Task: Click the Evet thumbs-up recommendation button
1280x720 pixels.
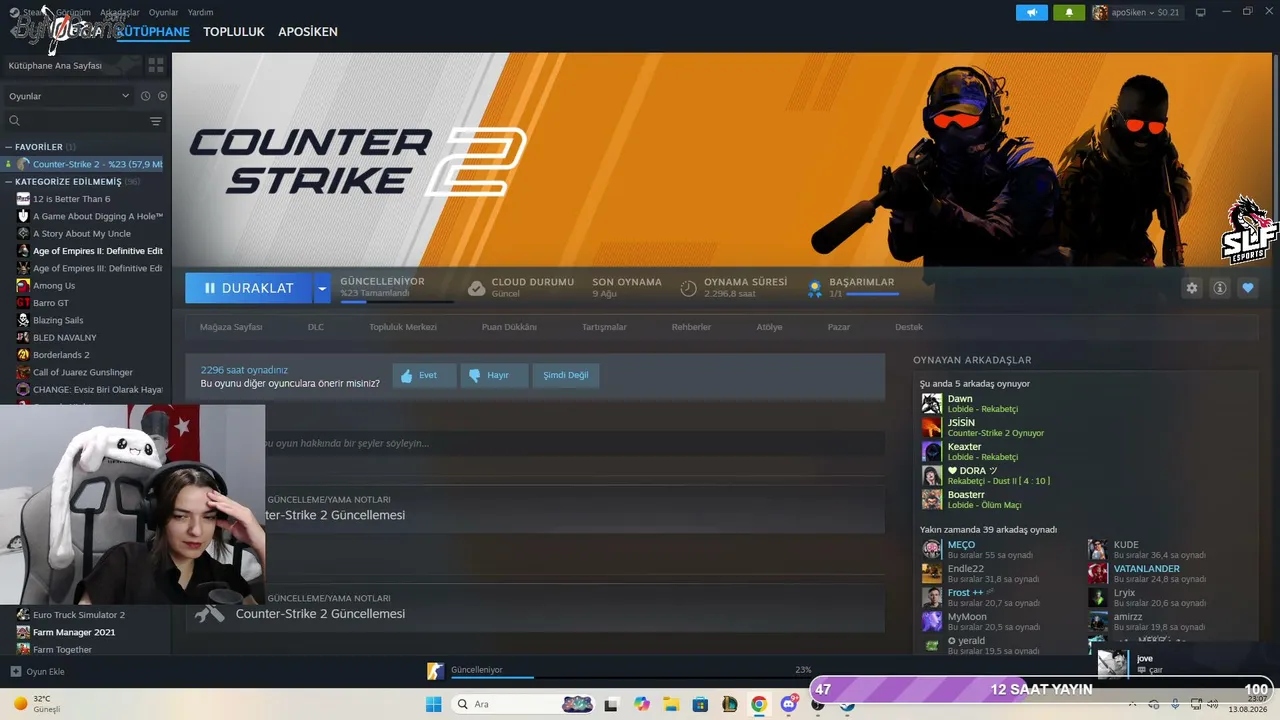Action: 424,375
